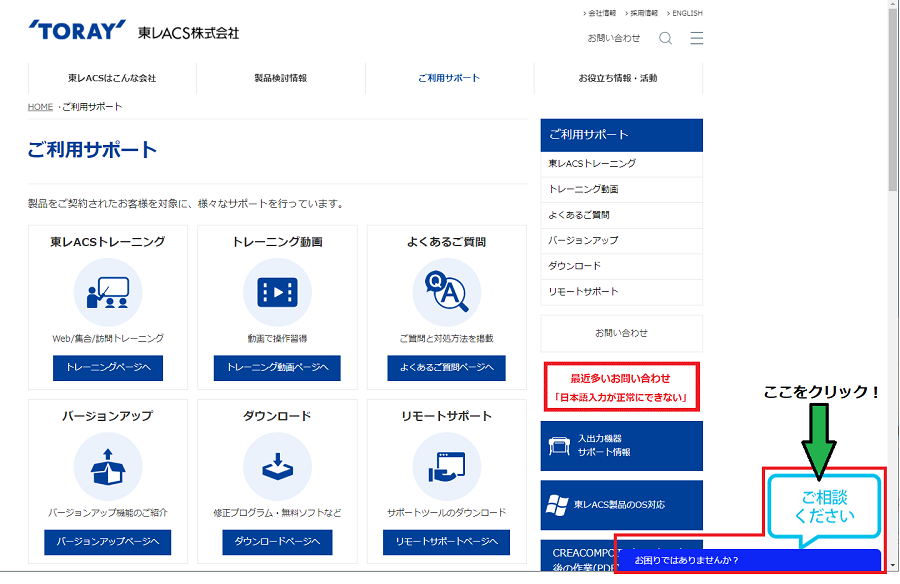
Task: Click the TORAY logo
Action: (x=77, y=30)
